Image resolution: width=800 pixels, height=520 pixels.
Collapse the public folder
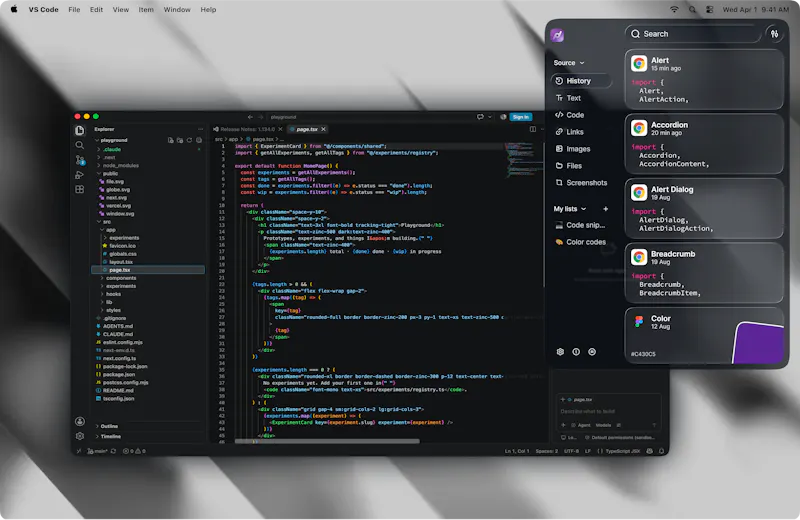[x=108, y=174]
